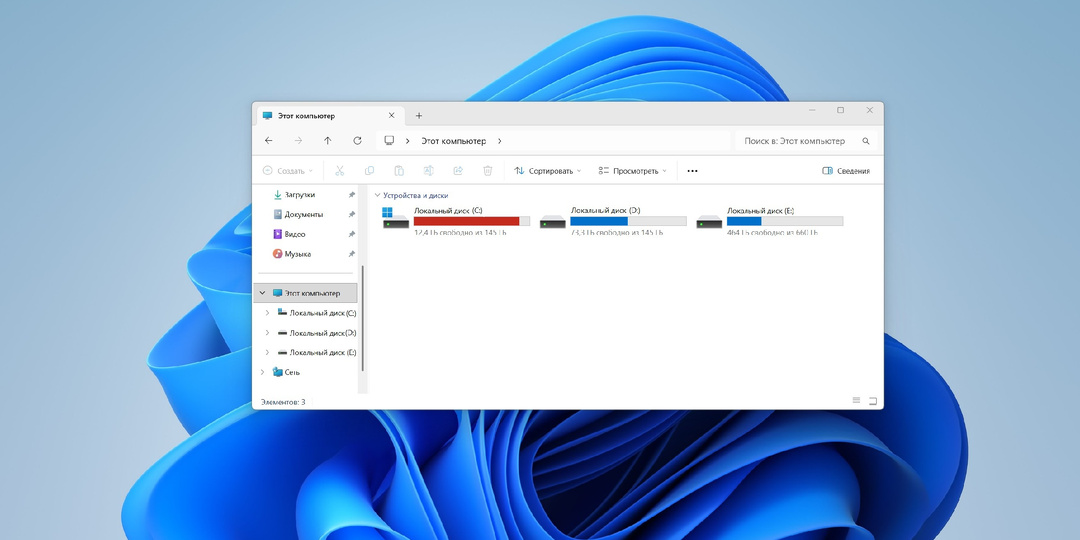
Task: Maximize the Explorer window
Action: point(841,110)
